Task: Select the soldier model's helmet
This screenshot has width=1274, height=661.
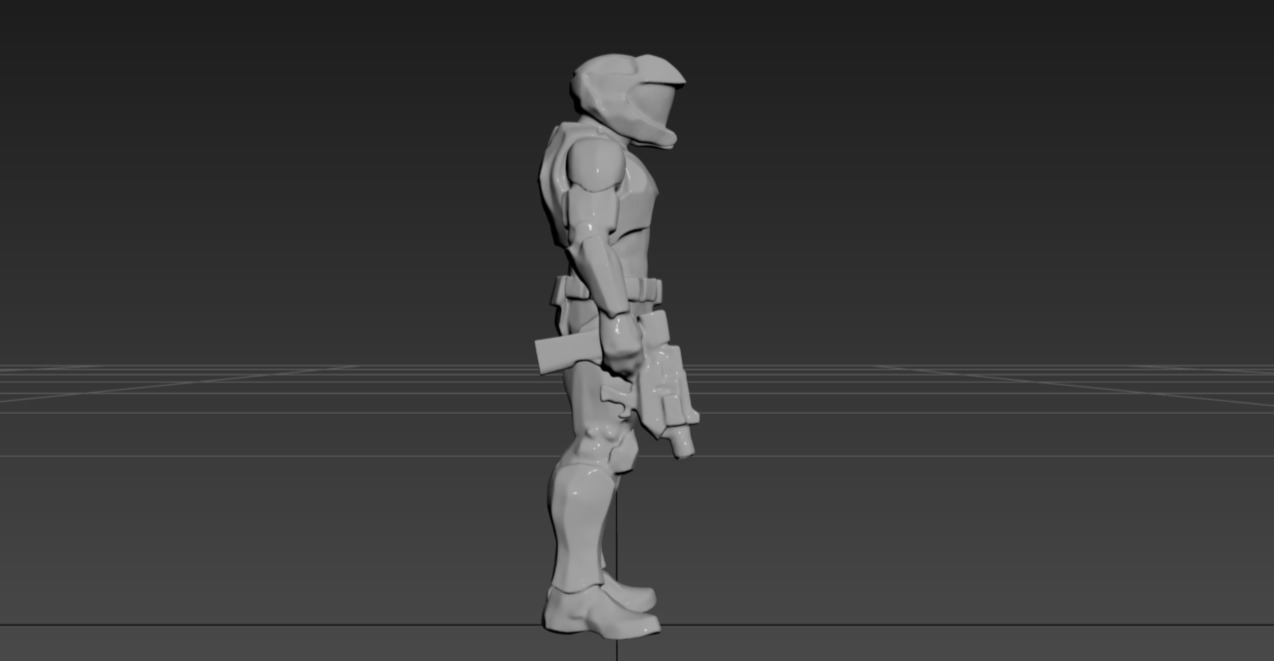Action: click(627, 100)
